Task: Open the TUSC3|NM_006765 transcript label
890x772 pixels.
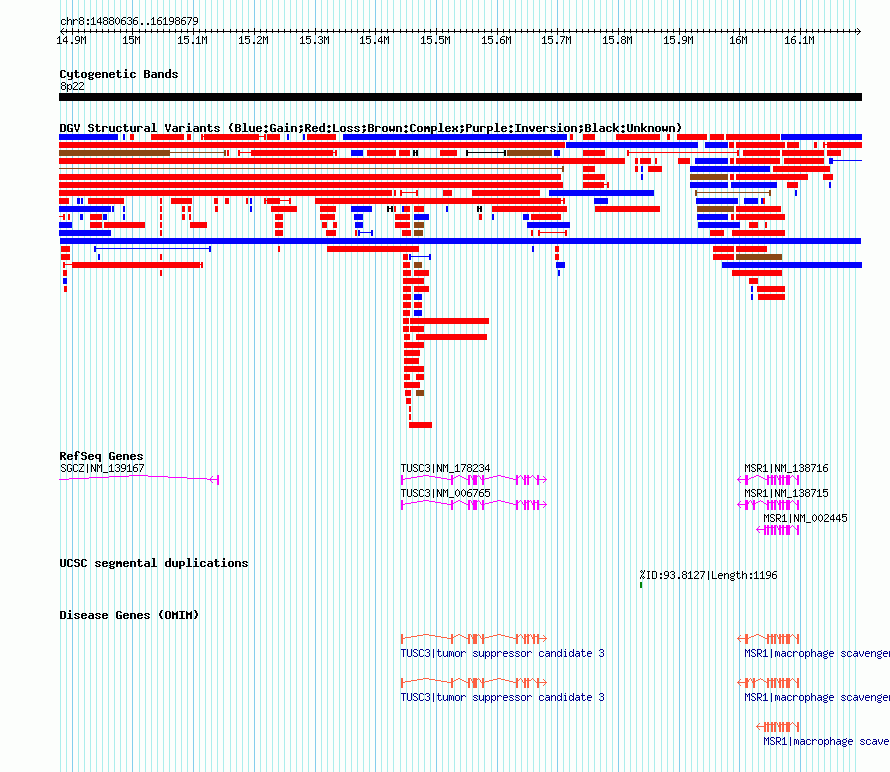Action: coord(446,493)
